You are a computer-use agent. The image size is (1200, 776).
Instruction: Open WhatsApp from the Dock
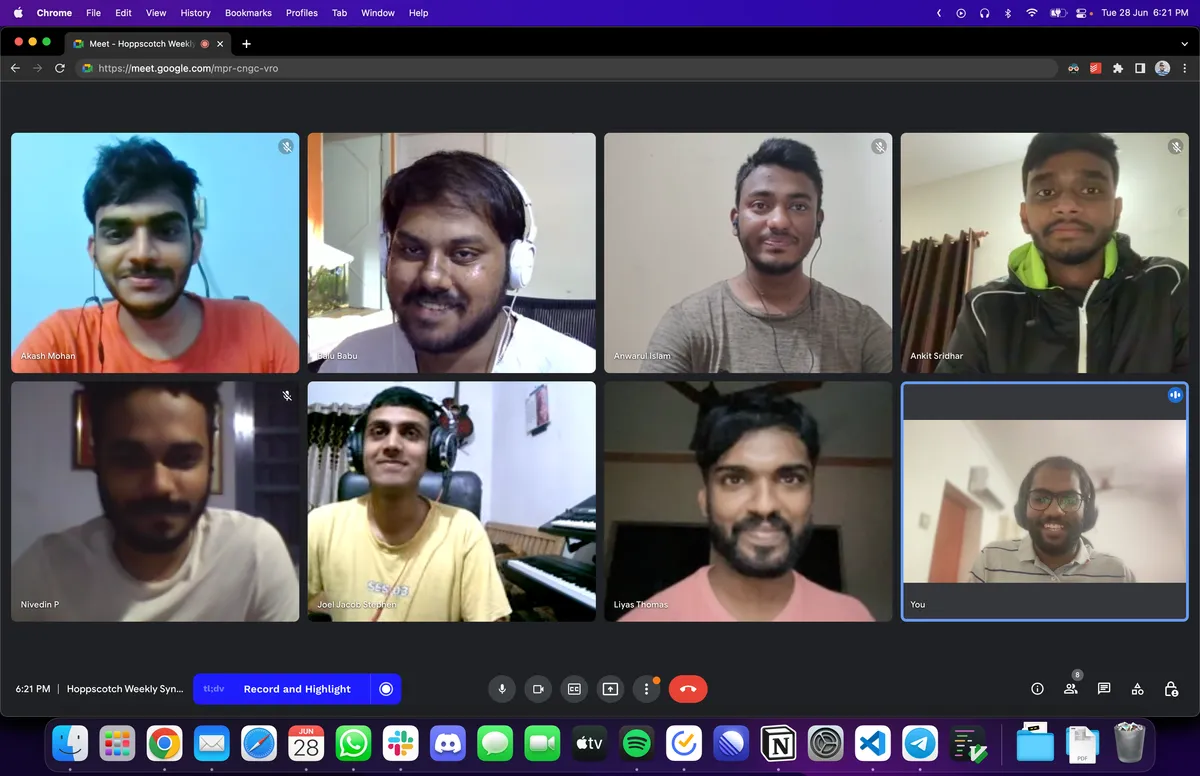click(x=354, y=743)
